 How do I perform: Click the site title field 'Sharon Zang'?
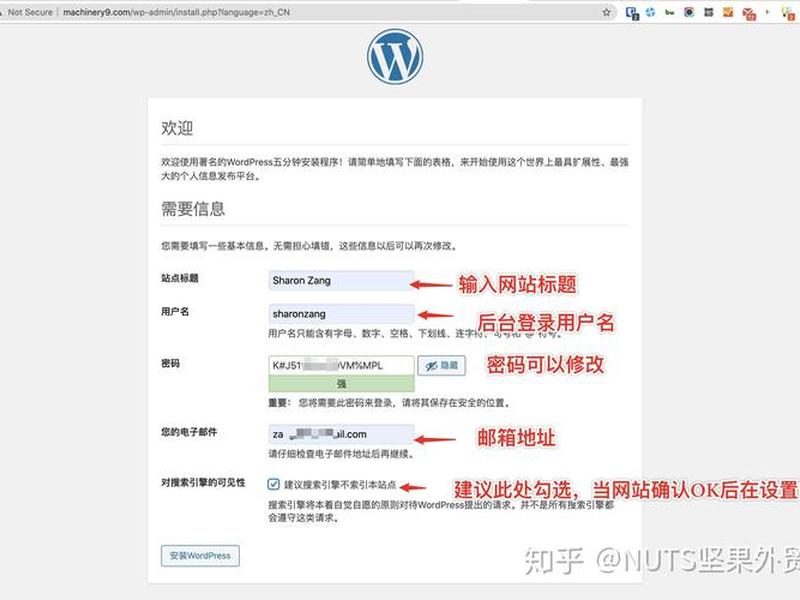[x=341, y=281]
